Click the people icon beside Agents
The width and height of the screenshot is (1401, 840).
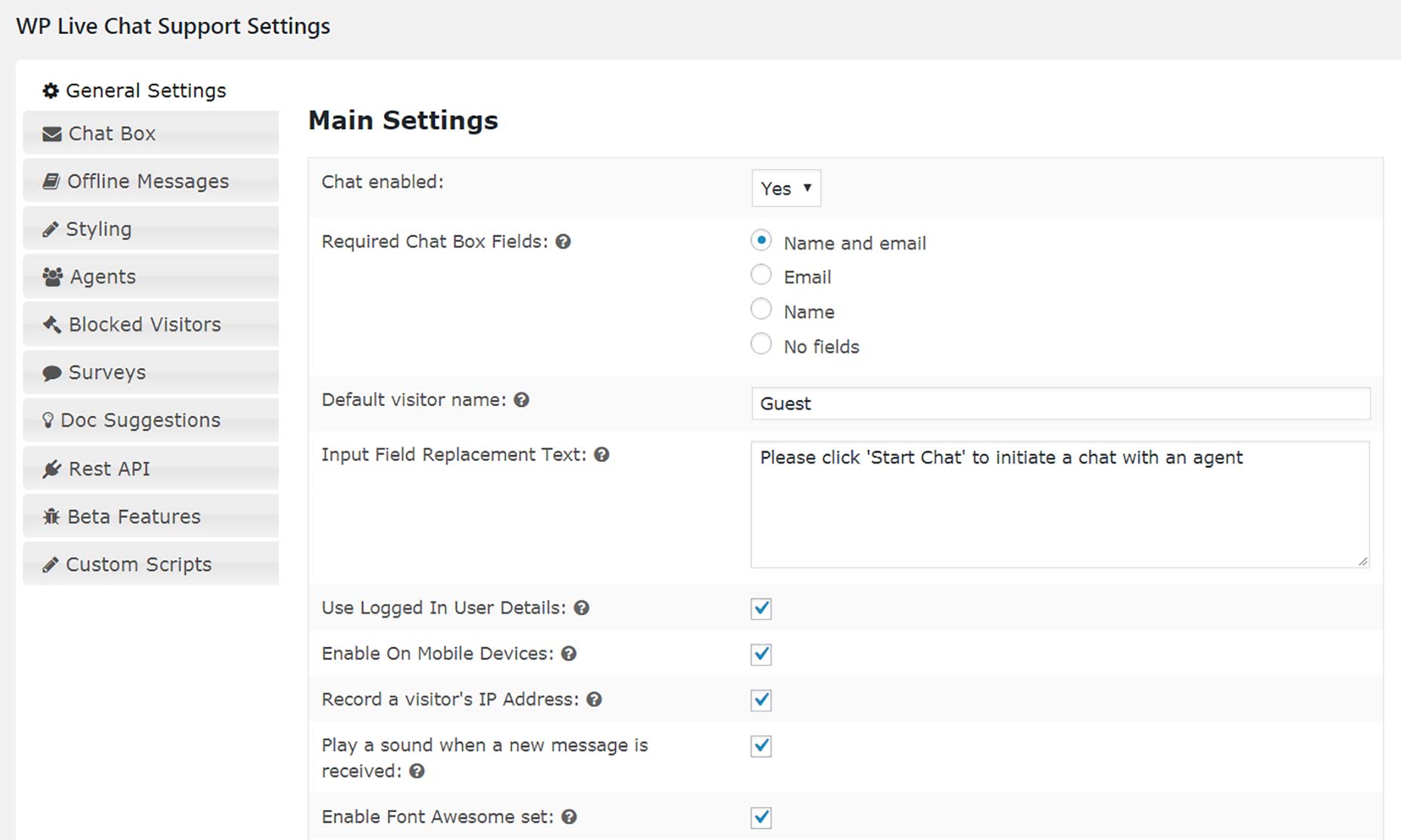pyautogui.click(x=53, y=277)
